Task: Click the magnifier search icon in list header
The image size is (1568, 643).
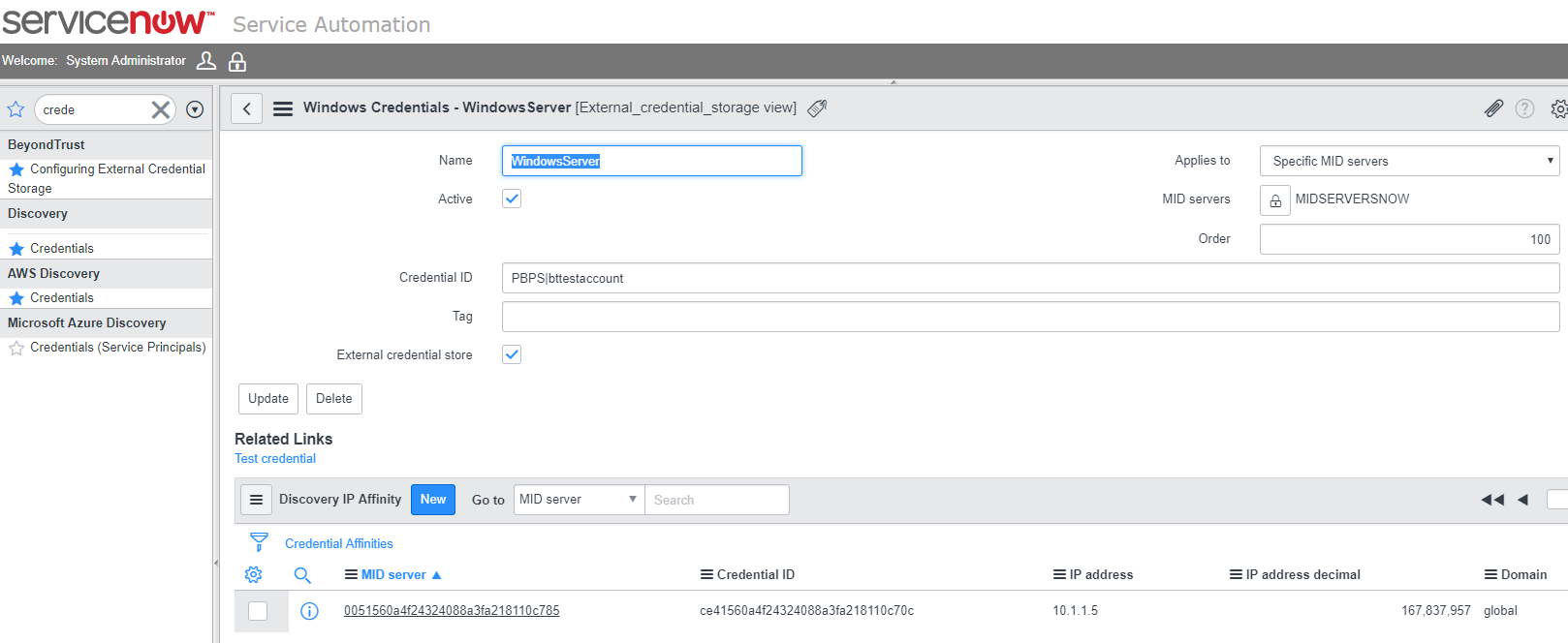Action: coord(302,575)
